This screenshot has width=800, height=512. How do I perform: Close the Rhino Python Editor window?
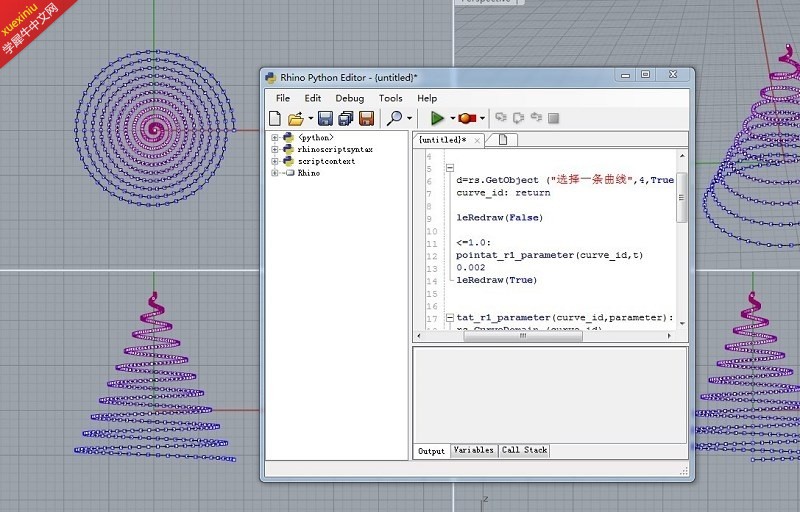click(x=673, y=74)
